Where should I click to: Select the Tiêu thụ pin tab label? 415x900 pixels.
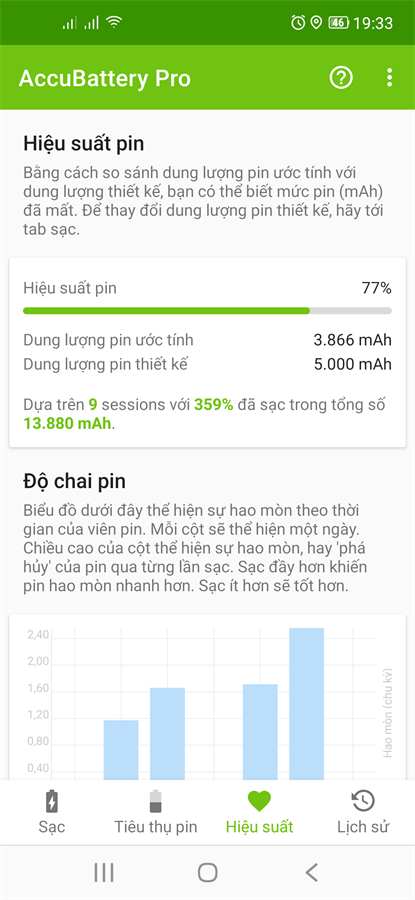click(x=156, y=827)
